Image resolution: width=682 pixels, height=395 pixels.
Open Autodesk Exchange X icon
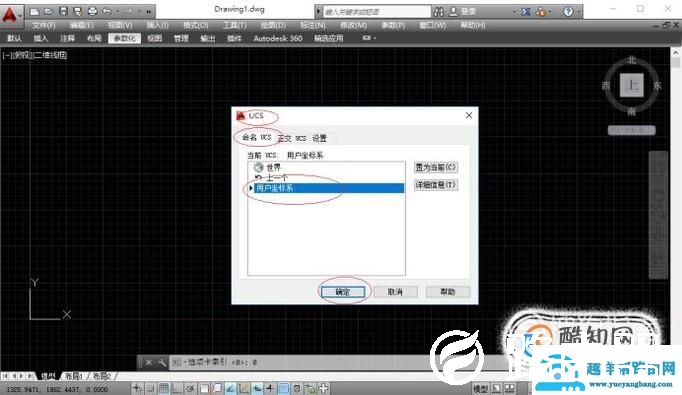tap(526, 12)
